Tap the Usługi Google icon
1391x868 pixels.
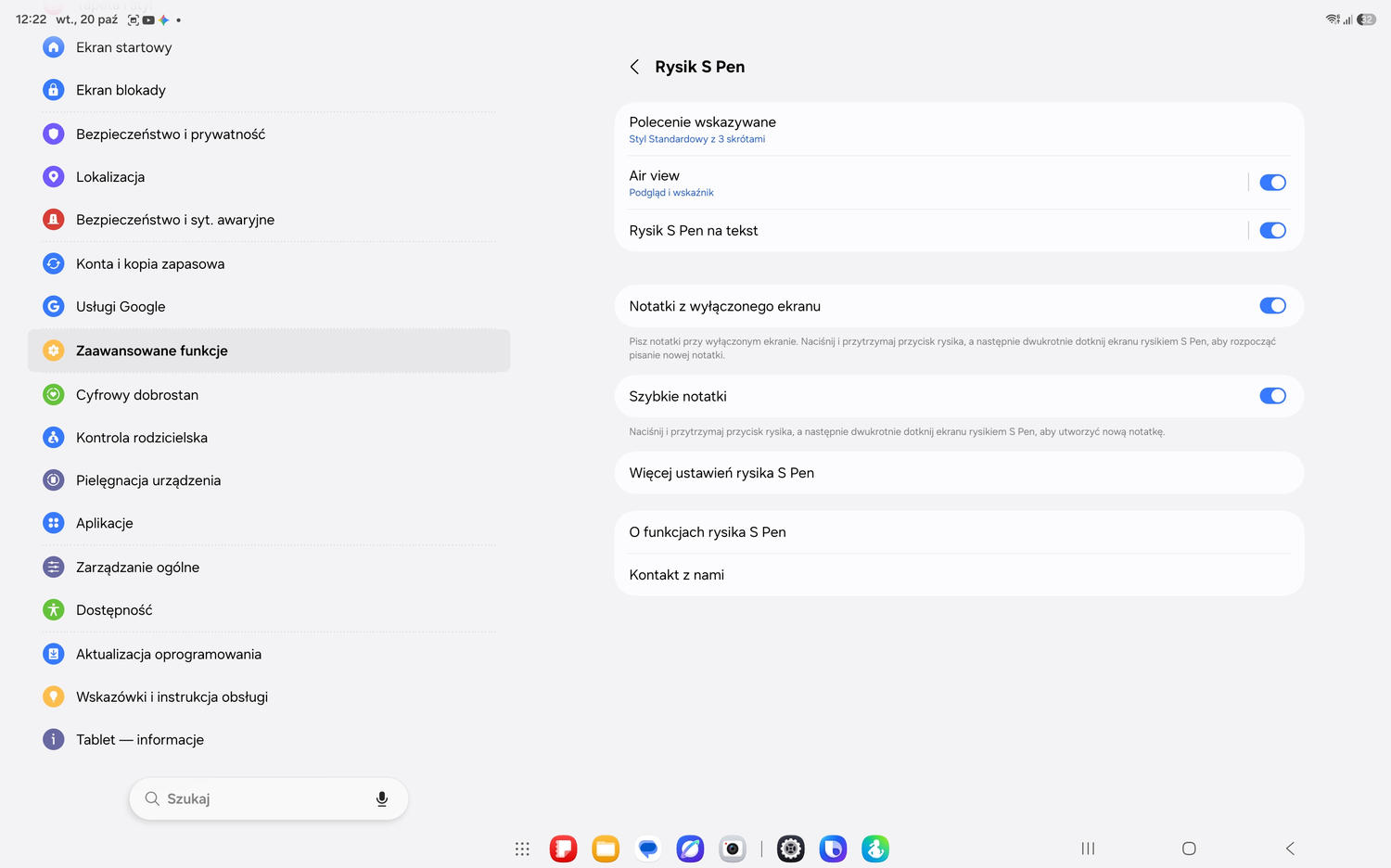tap(54, 306)
